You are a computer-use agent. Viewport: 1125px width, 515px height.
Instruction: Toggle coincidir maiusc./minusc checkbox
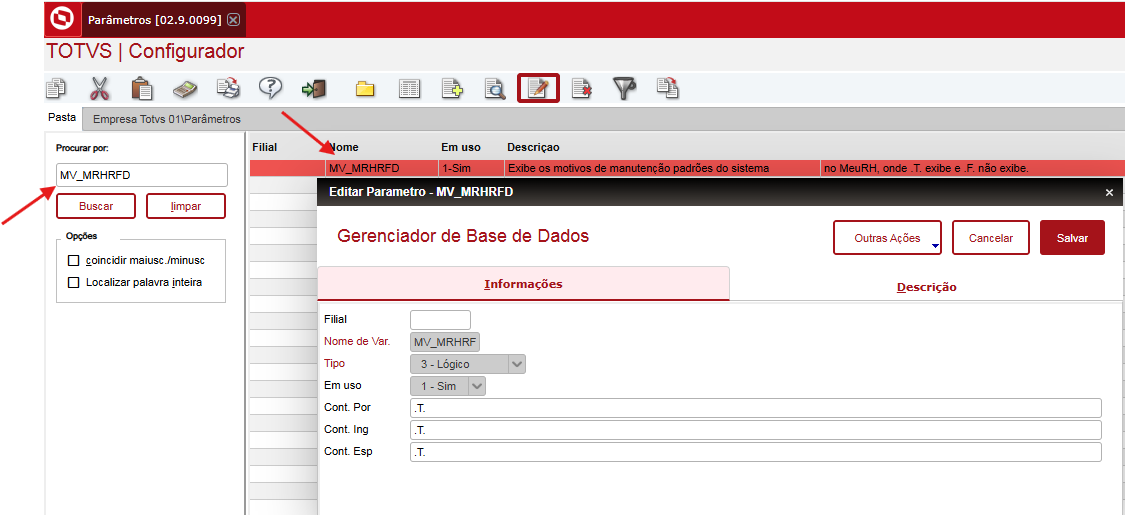(x=73, y=260)
